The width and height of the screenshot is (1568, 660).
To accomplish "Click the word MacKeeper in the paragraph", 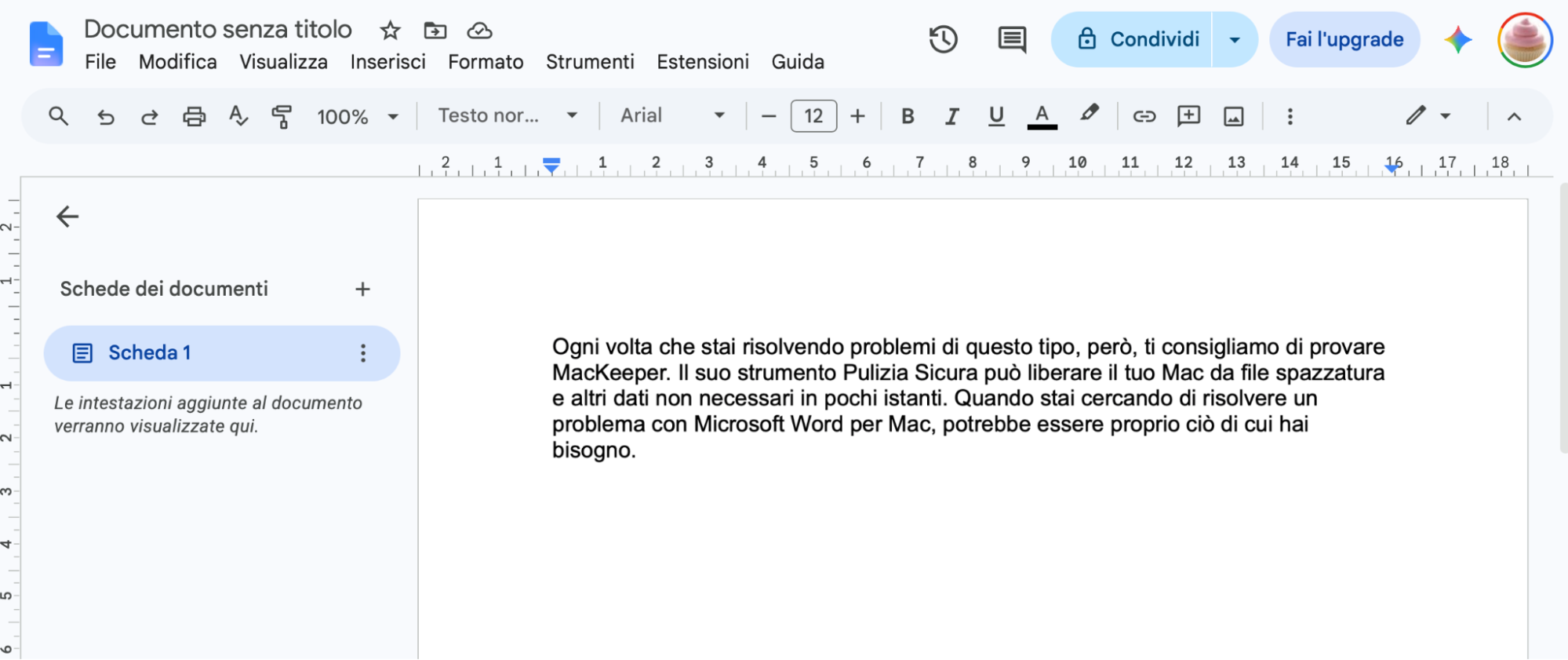I will click(610, 372).
